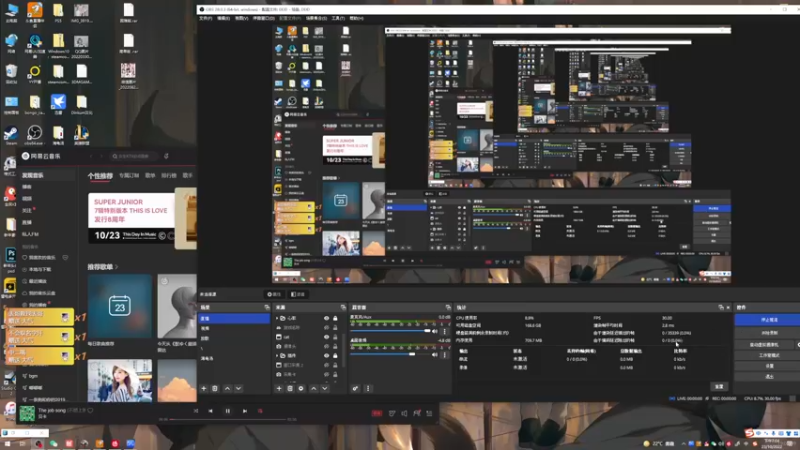Unlock the first group source lock

[335, 318]
